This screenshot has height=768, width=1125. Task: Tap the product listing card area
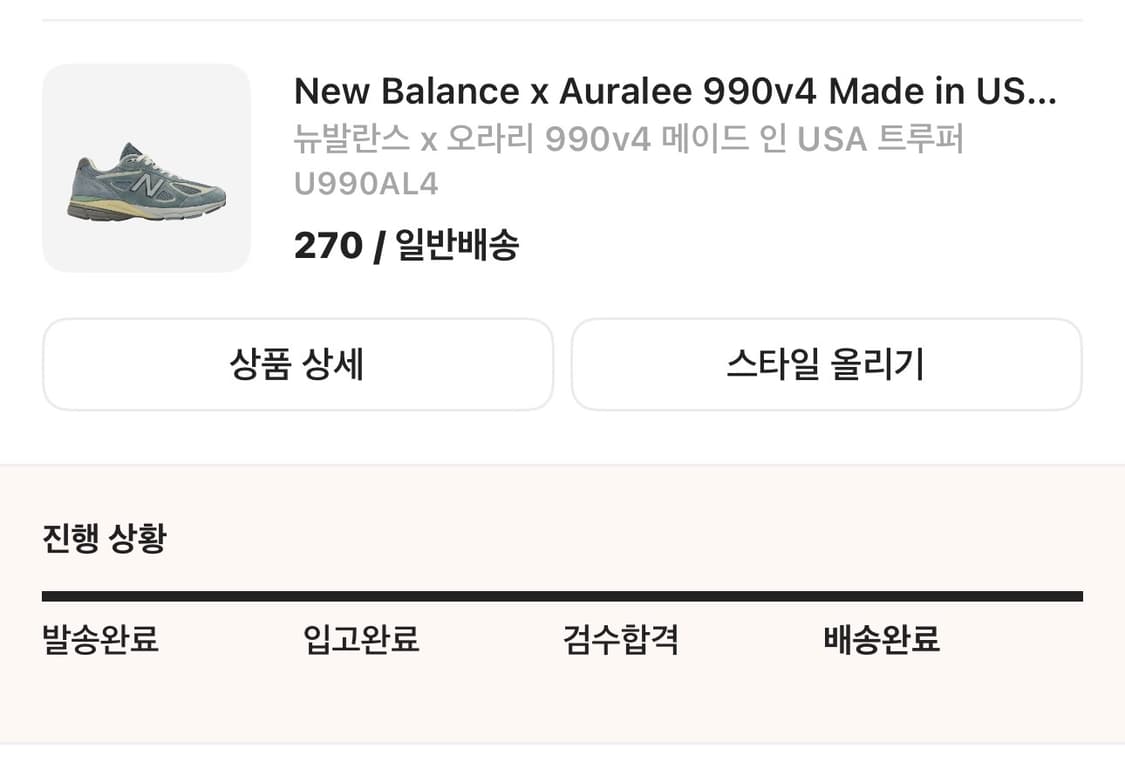click(x=562, y=167)
